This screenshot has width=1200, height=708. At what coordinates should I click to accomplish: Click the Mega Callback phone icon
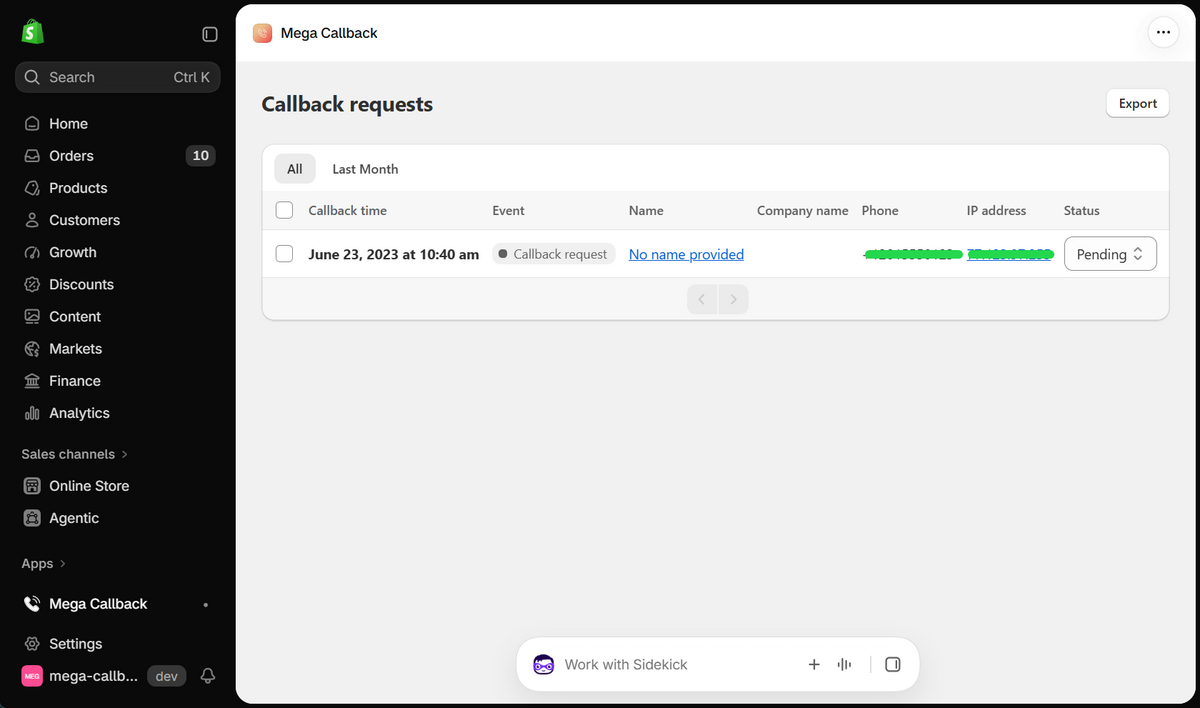point(32,604)
